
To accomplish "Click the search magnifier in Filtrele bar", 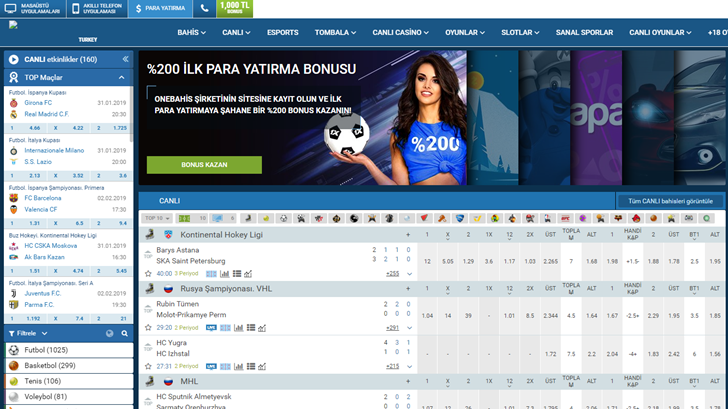I will [x=124, y=333].
